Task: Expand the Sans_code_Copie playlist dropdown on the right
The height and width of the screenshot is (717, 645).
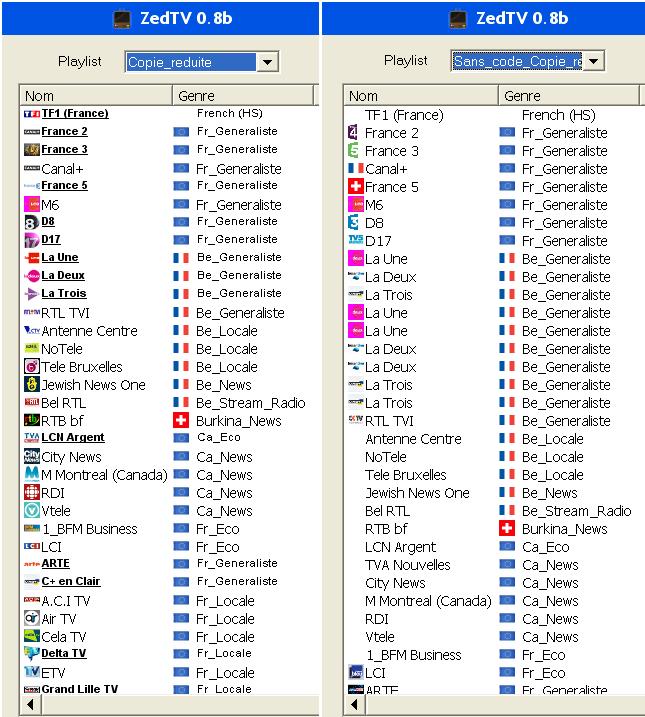Action: coord(594,62)
